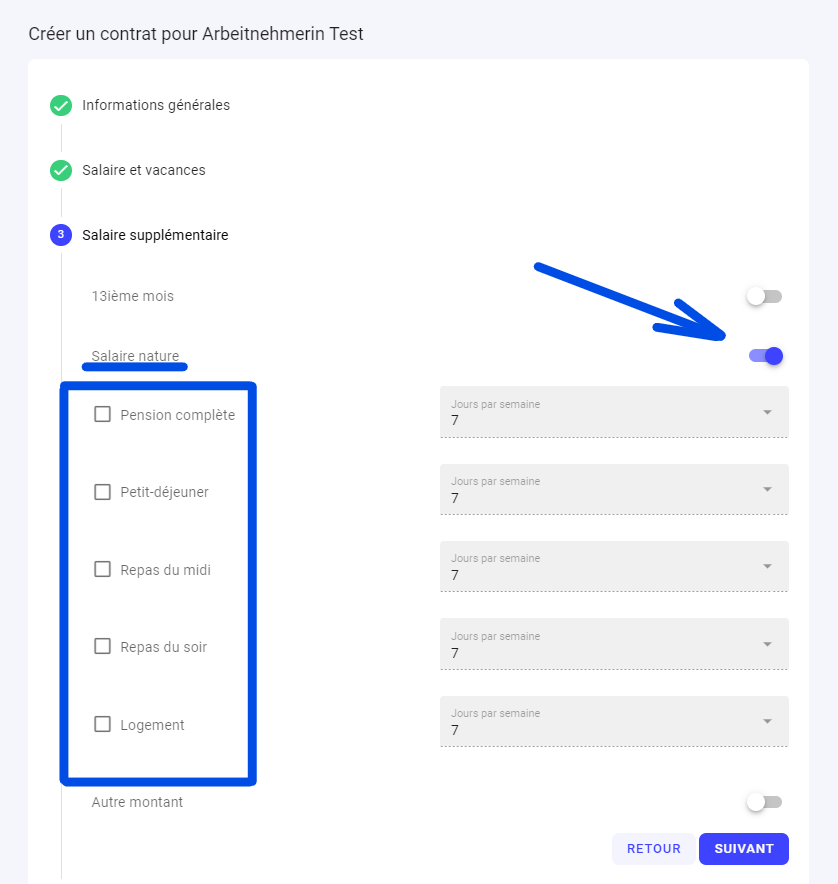
Task: Check the Pension complète checkbox
Action: click(x=102, y=414)
